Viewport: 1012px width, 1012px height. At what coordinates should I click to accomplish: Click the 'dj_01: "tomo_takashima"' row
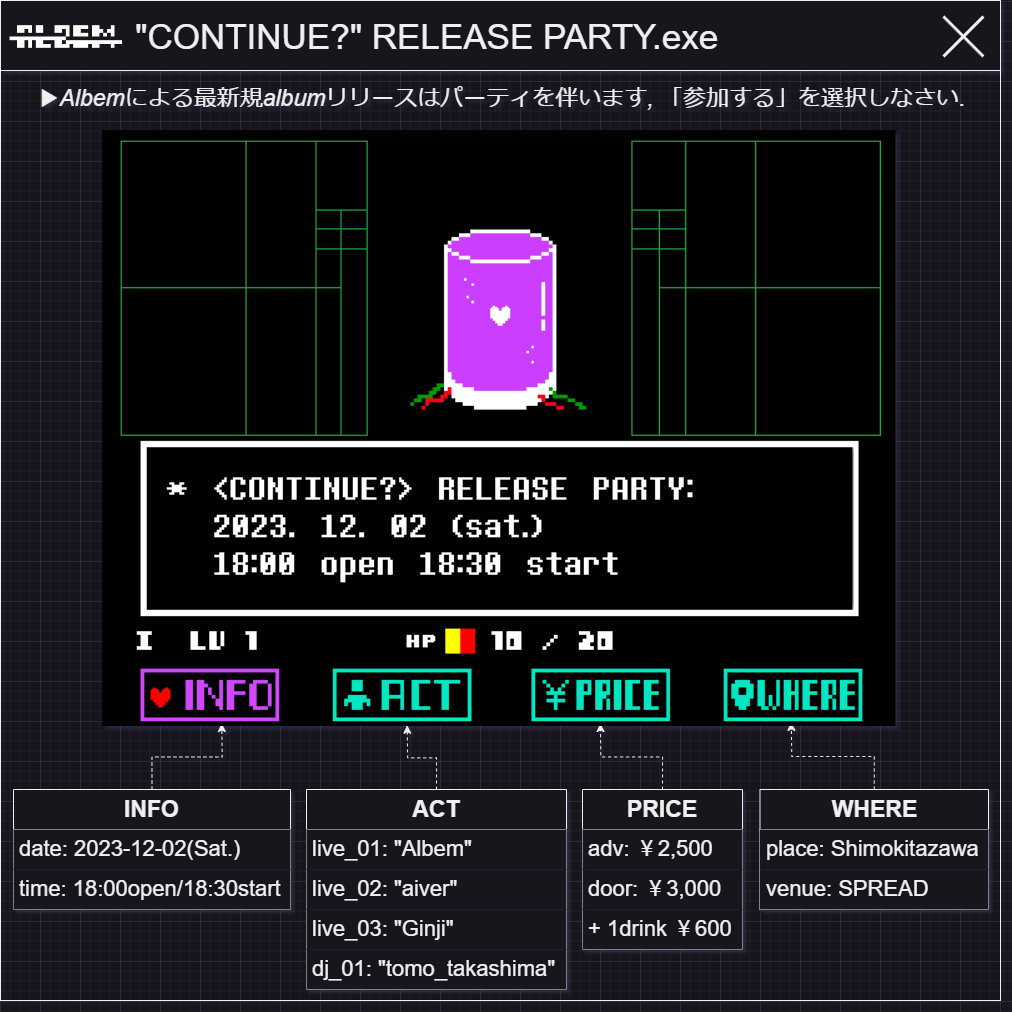436,969
